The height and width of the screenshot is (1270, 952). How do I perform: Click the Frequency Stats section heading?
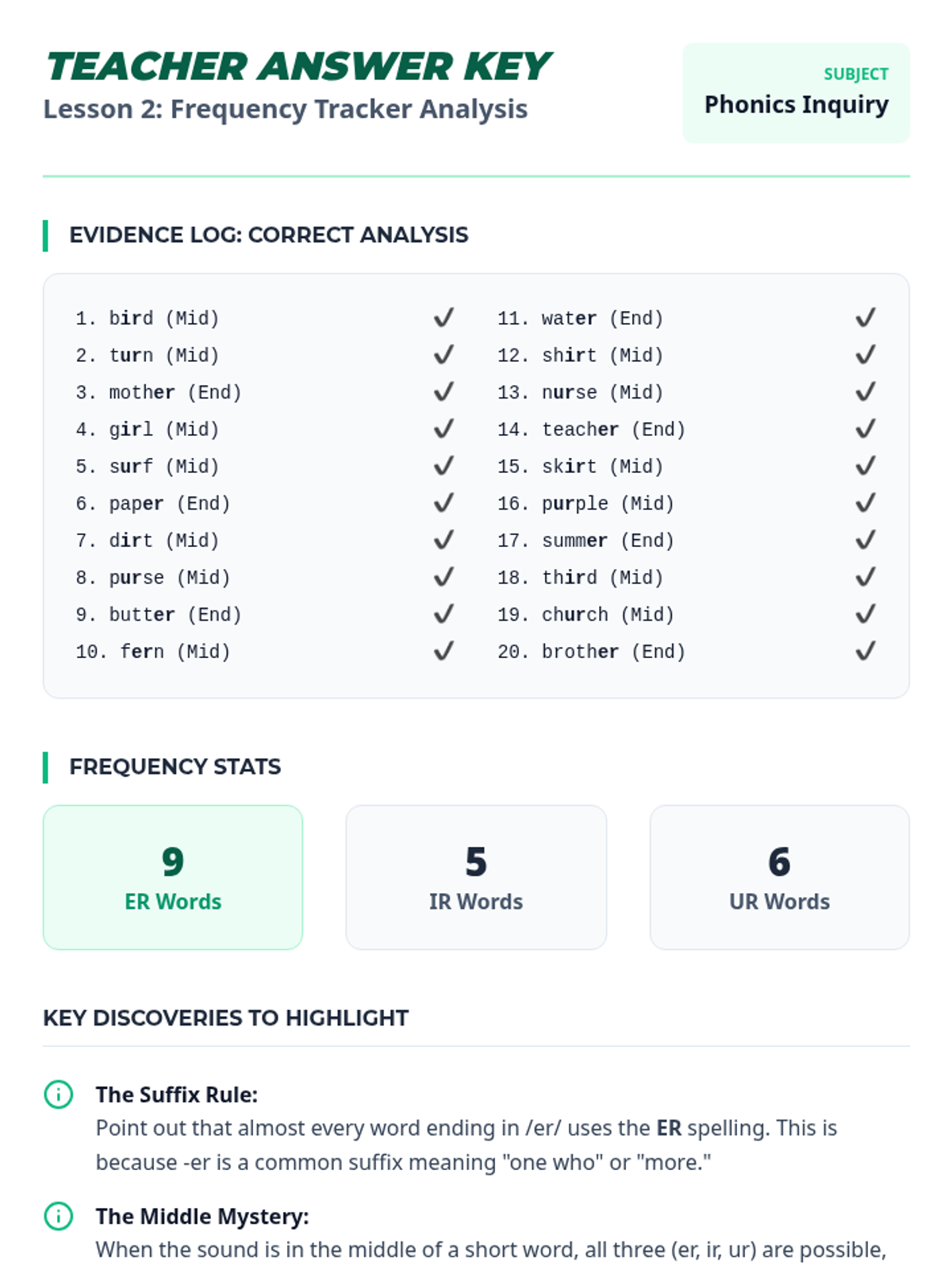[x=175, y=767]
